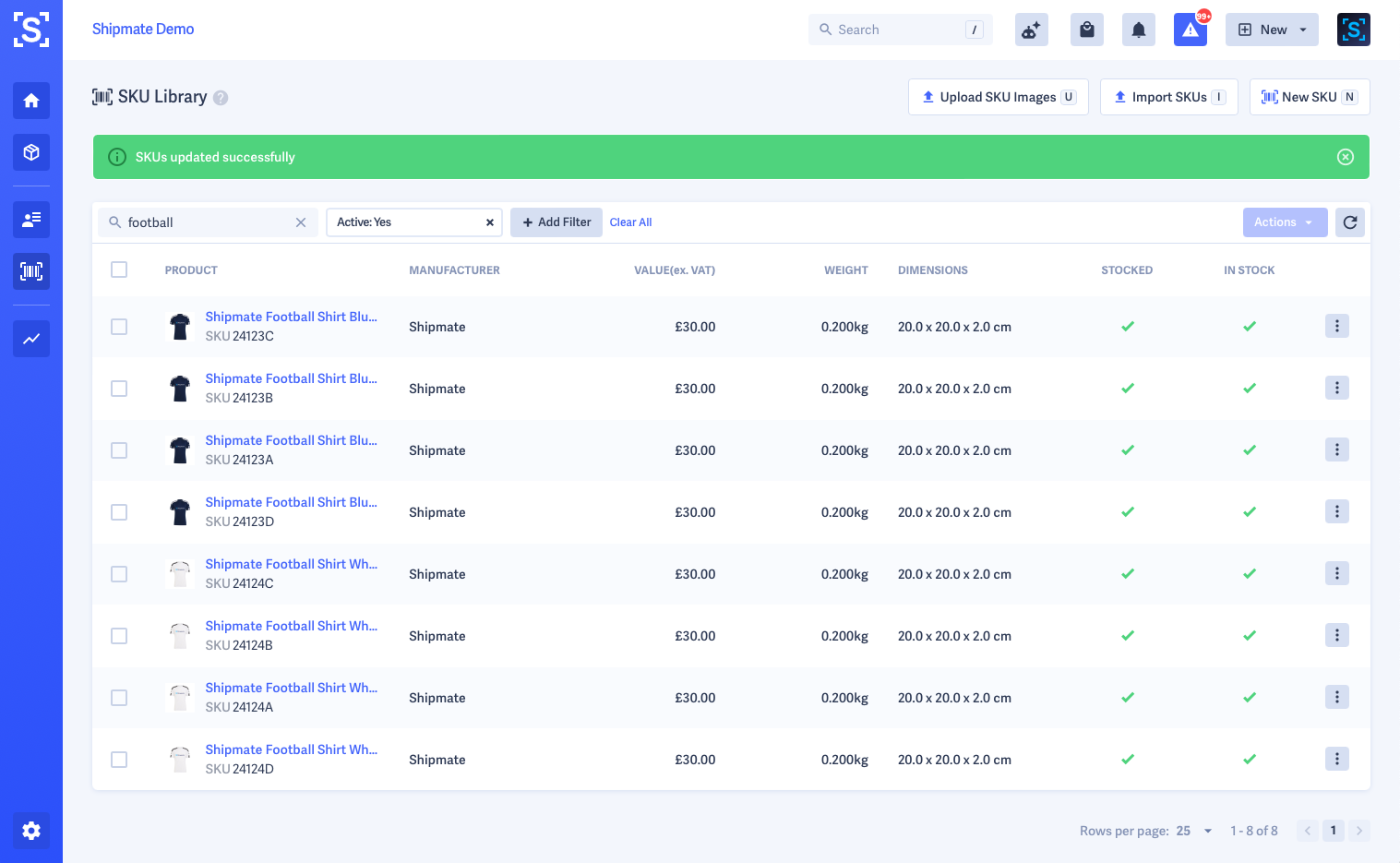Click New SKU button
Viewport: 1400px width, 863px height.
tap(1310, 97)
